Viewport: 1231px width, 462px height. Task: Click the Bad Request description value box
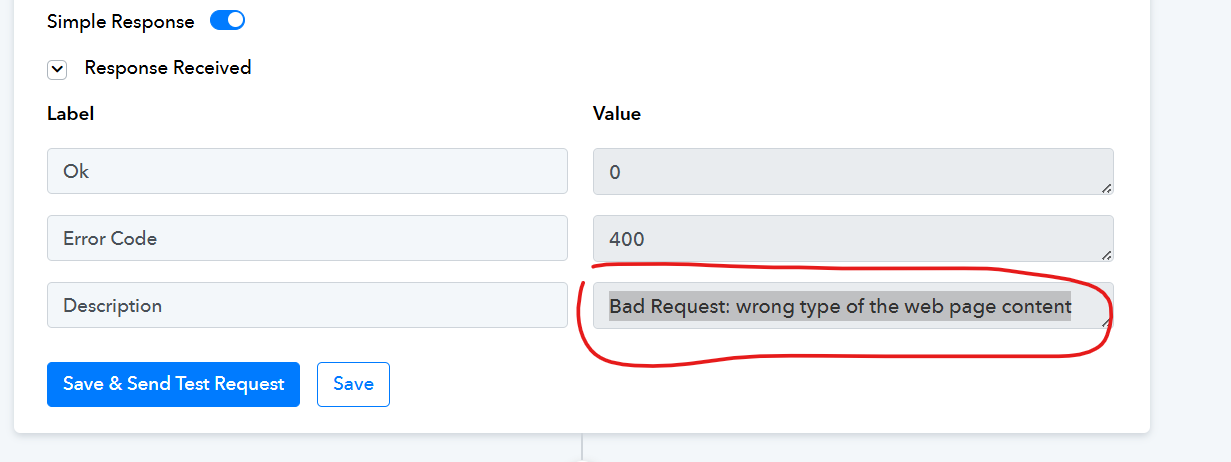pyautogui.click(x=853, y=305)
